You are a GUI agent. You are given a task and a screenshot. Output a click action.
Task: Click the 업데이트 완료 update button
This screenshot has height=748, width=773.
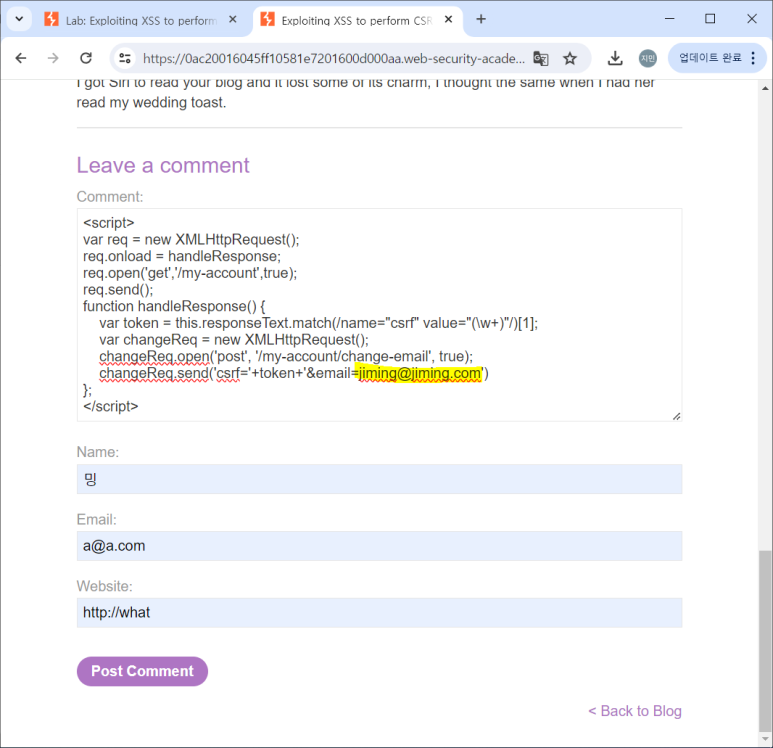[x=710, y=58]
